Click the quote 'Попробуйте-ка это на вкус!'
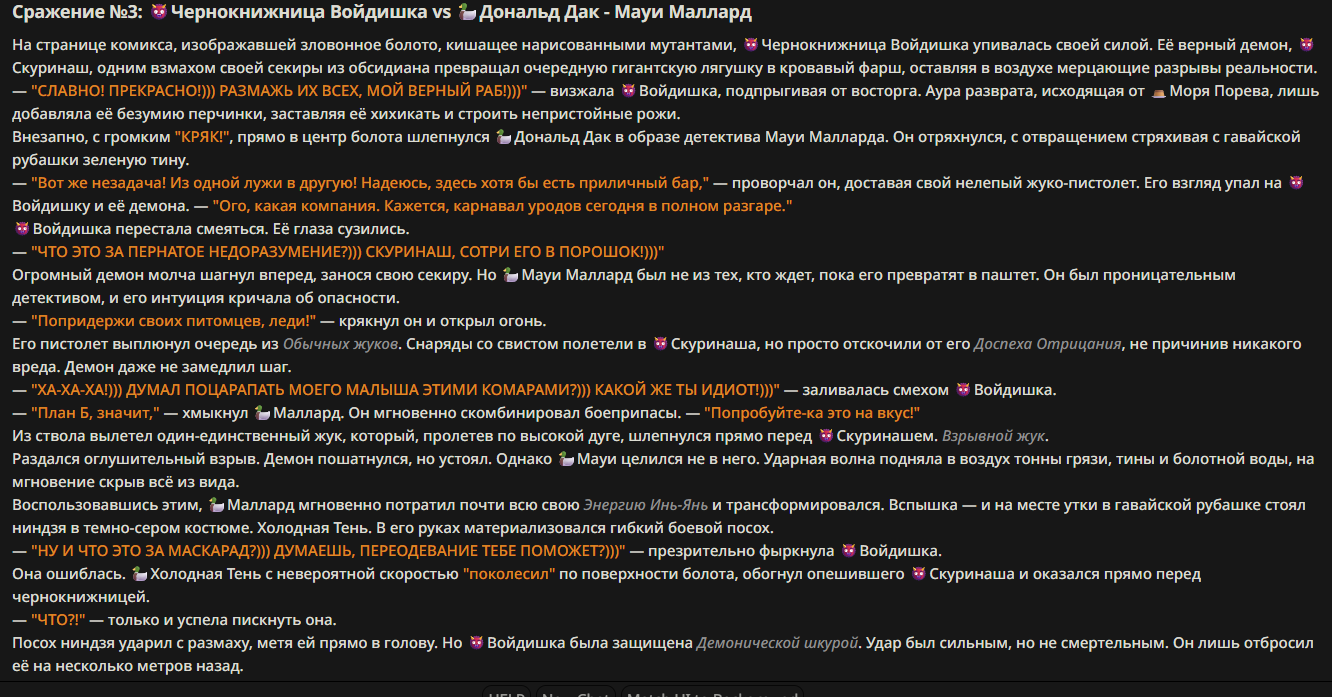Image resolution: width=1332 pixels, height=697 pixels. coord(812,413)
